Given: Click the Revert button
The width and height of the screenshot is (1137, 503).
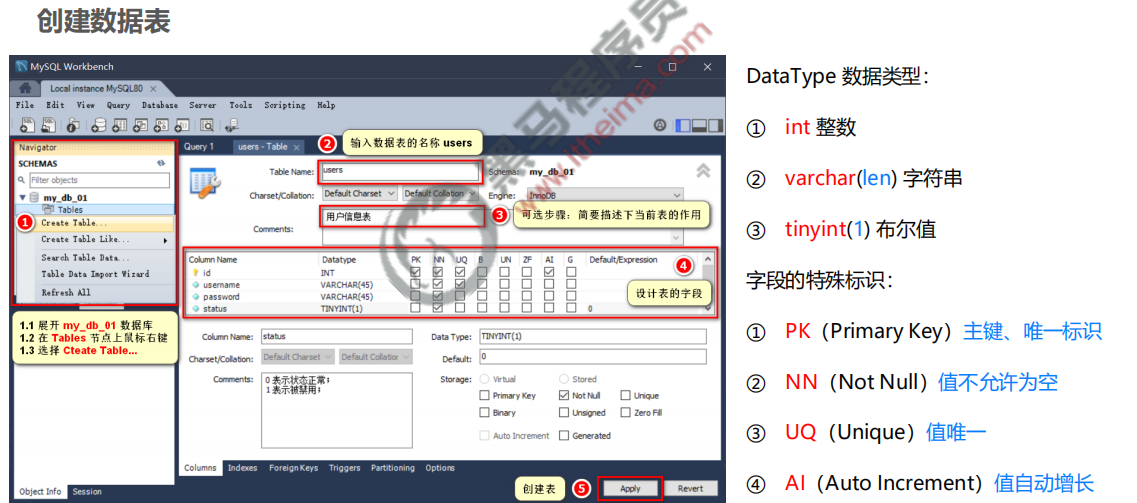Looking at the screenshot, I should tap(690, 488).
